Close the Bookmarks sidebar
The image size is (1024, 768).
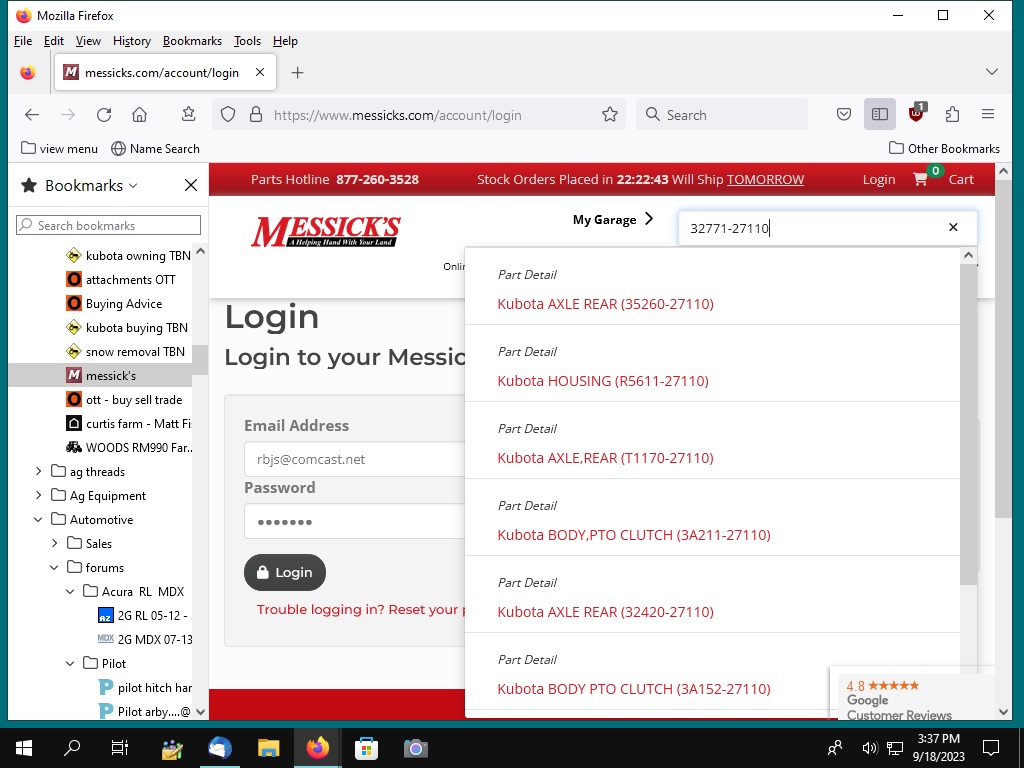coord(191,185)
